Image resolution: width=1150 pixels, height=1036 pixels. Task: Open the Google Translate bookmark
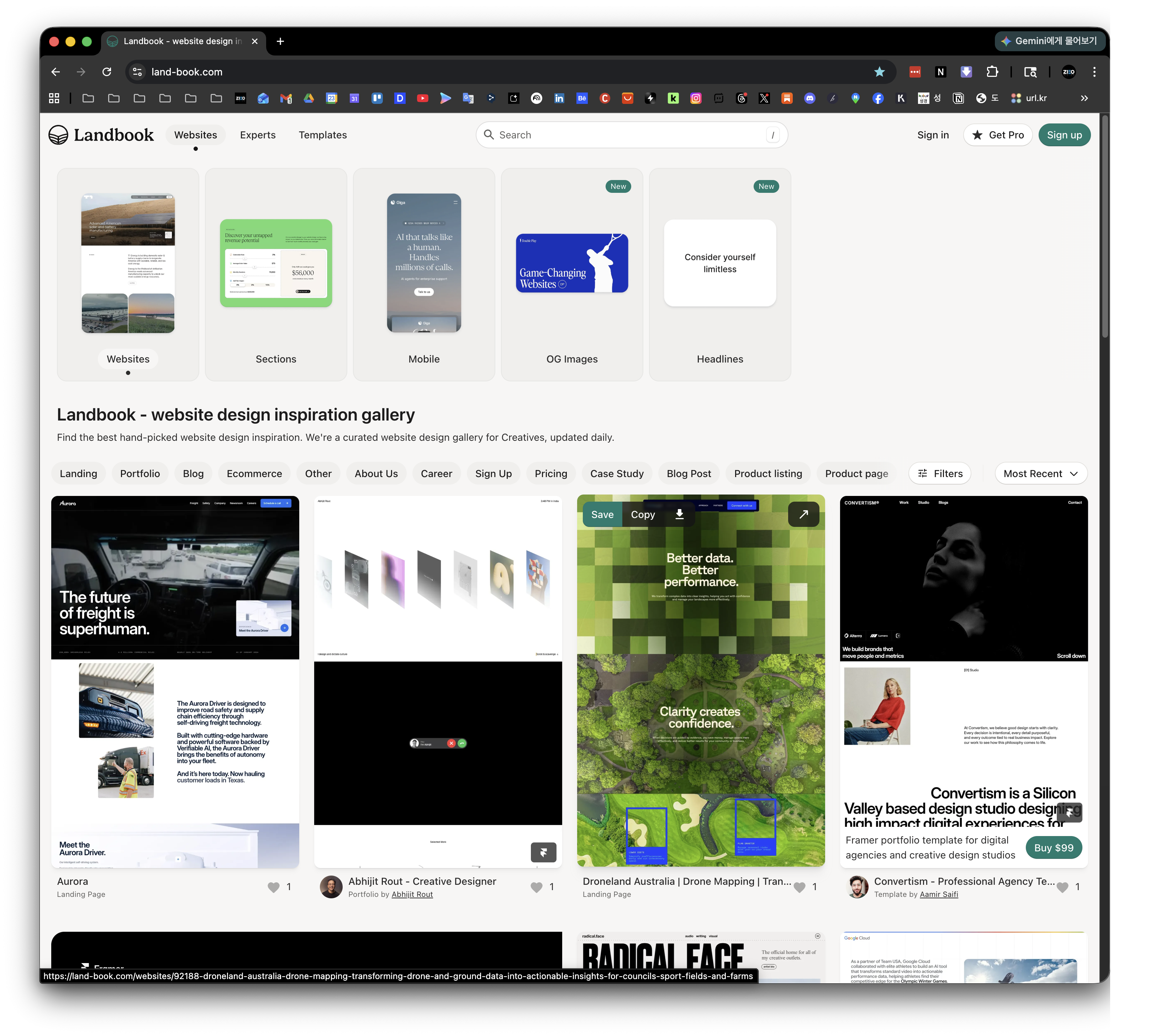468,99
